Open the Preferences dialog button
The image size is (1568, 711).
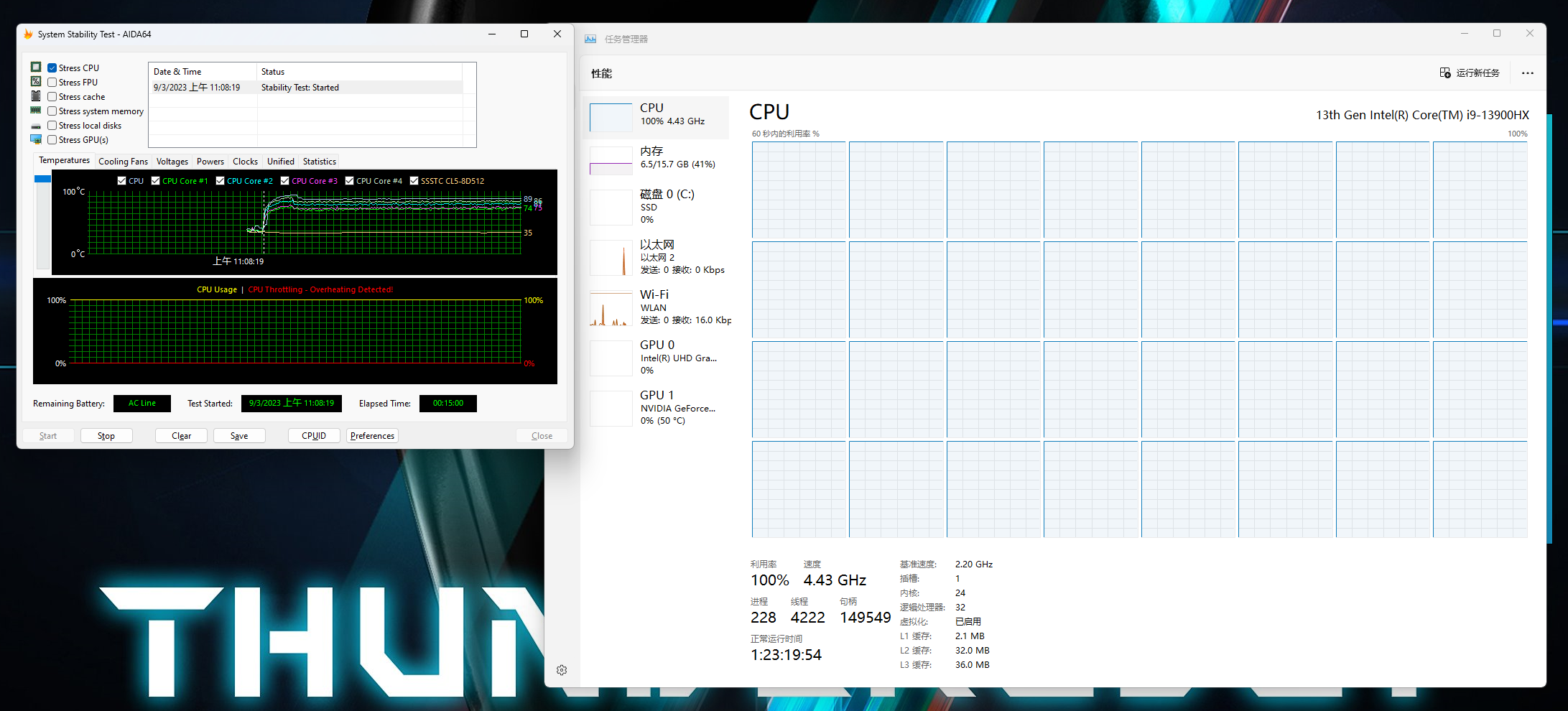[x=372, y=436]
